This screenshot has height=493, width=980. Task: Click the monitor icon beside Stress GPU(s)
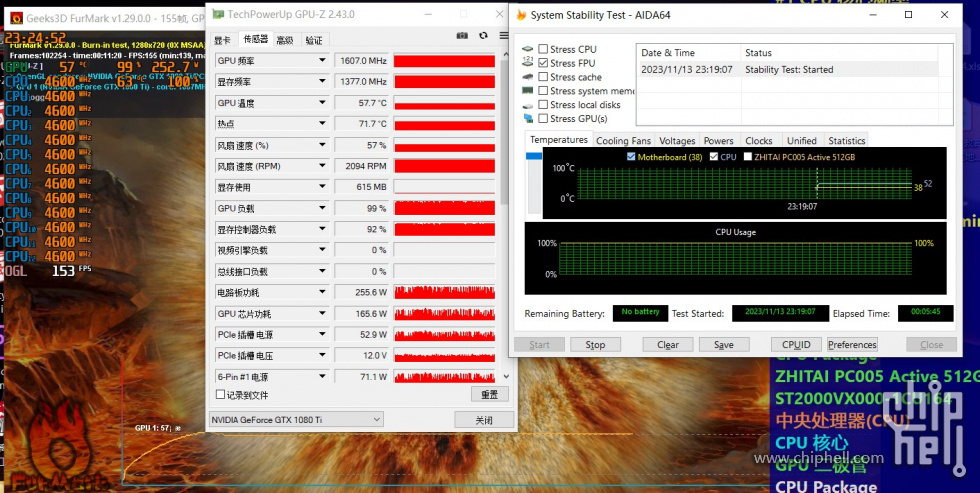[x=528, y=119]
